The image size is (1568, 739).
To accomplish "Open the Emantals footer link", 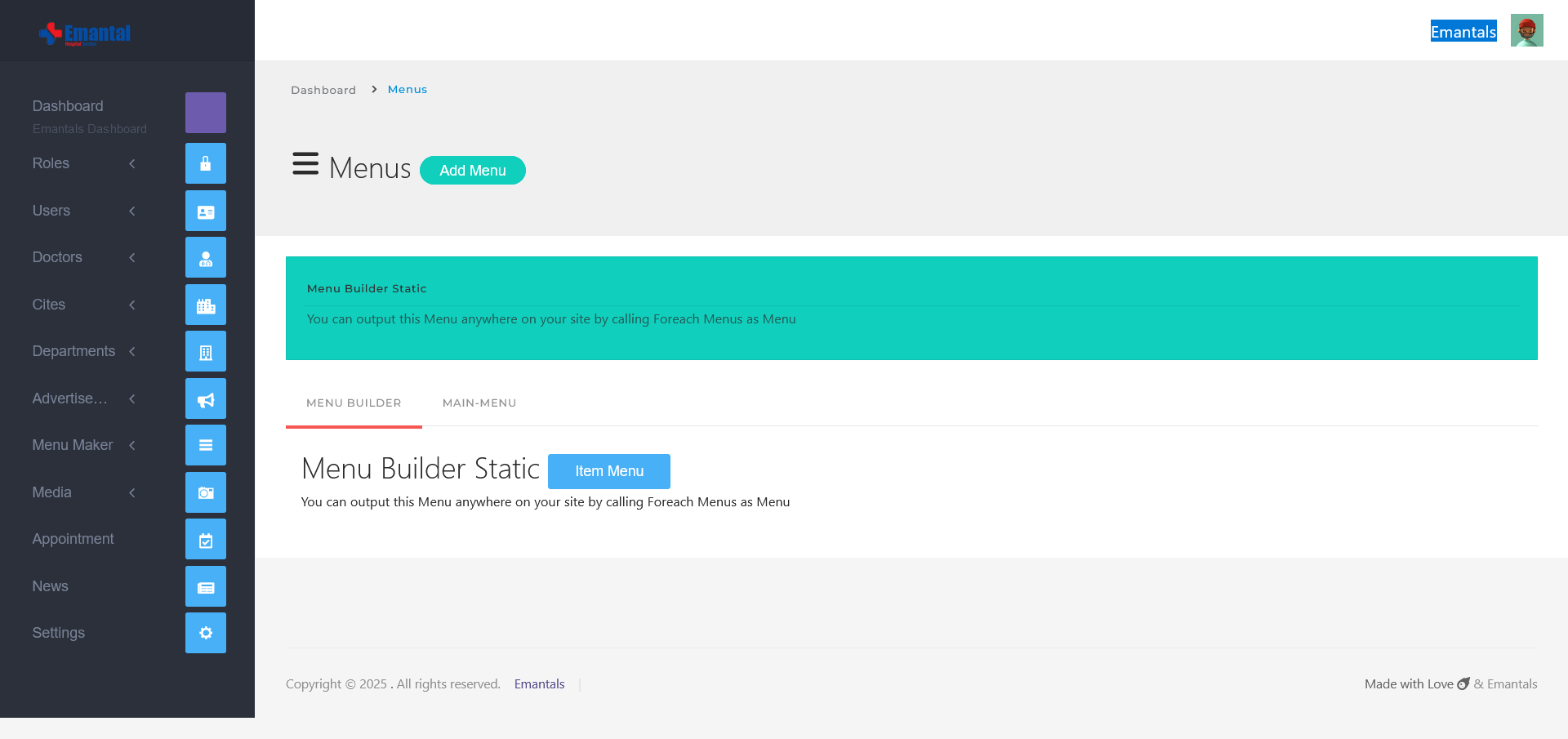I will point(539,683).
